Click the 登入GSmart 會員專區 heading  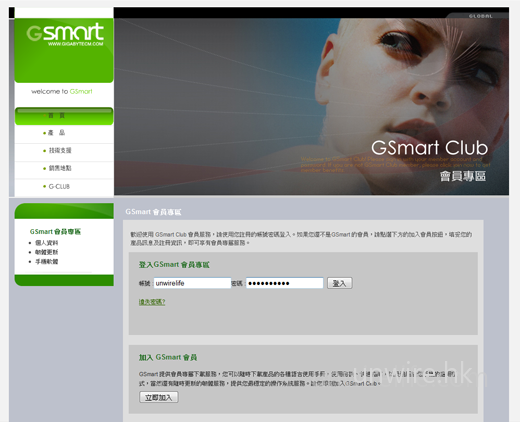pyautogui.click(x=174, y=265)
